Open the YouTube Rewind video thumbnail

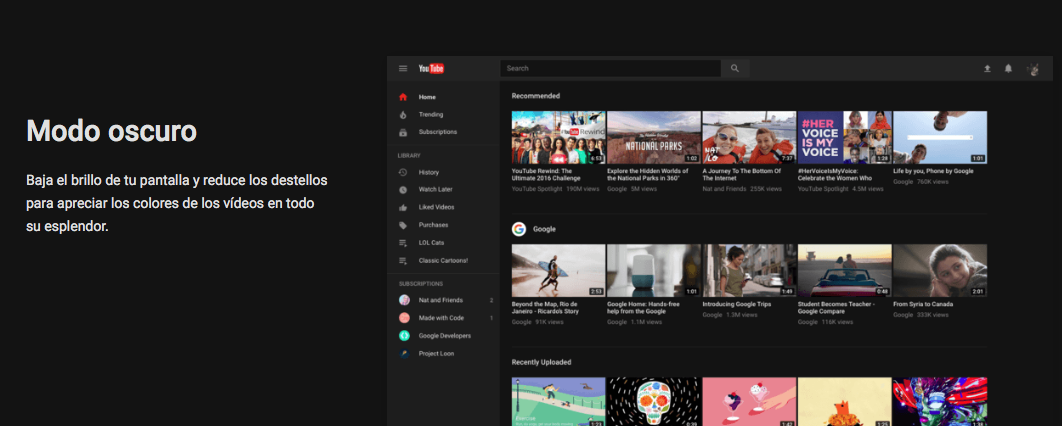pos(558,137)
